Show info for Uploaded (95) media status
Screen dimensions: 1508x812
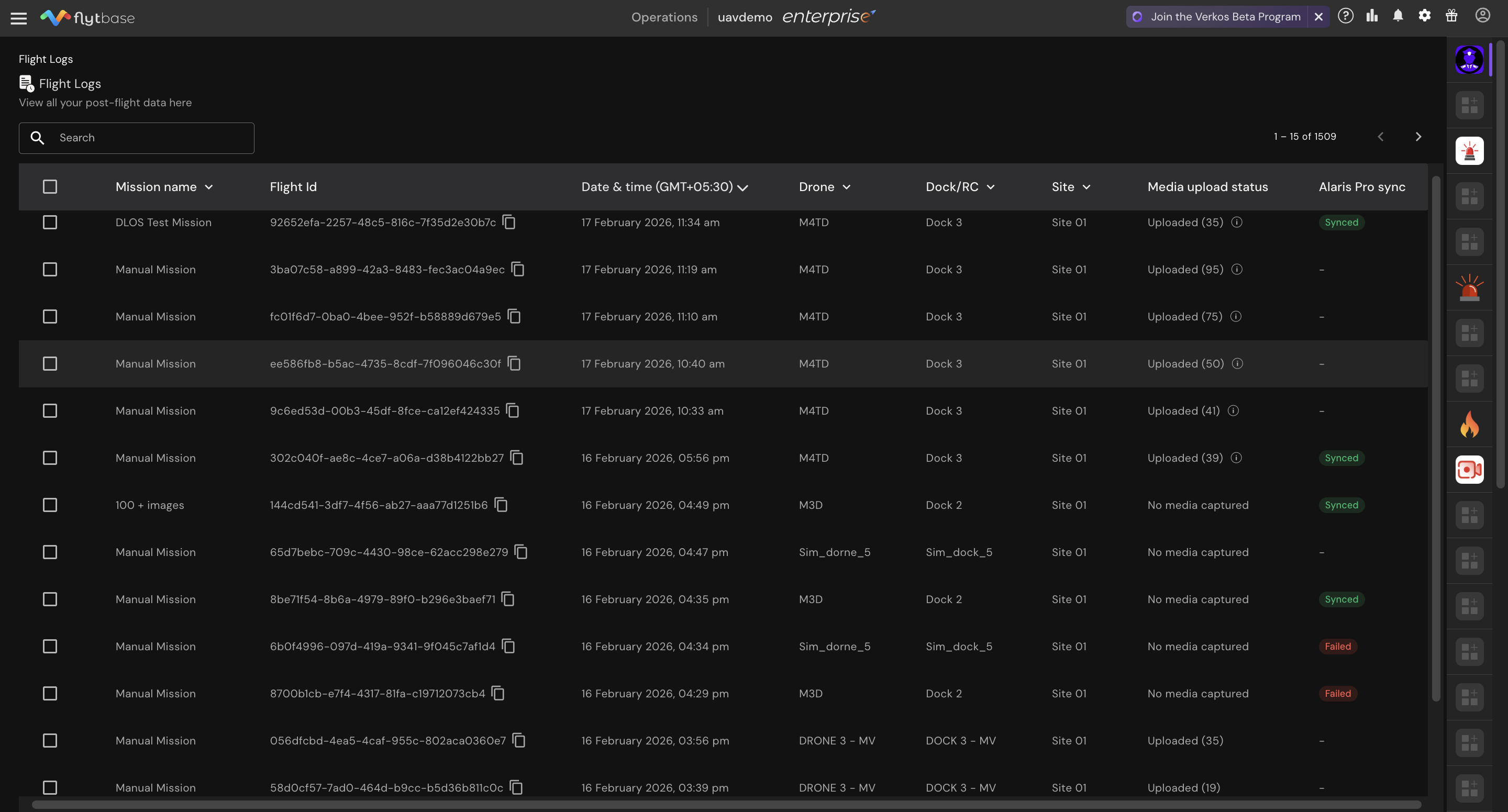1236,269
